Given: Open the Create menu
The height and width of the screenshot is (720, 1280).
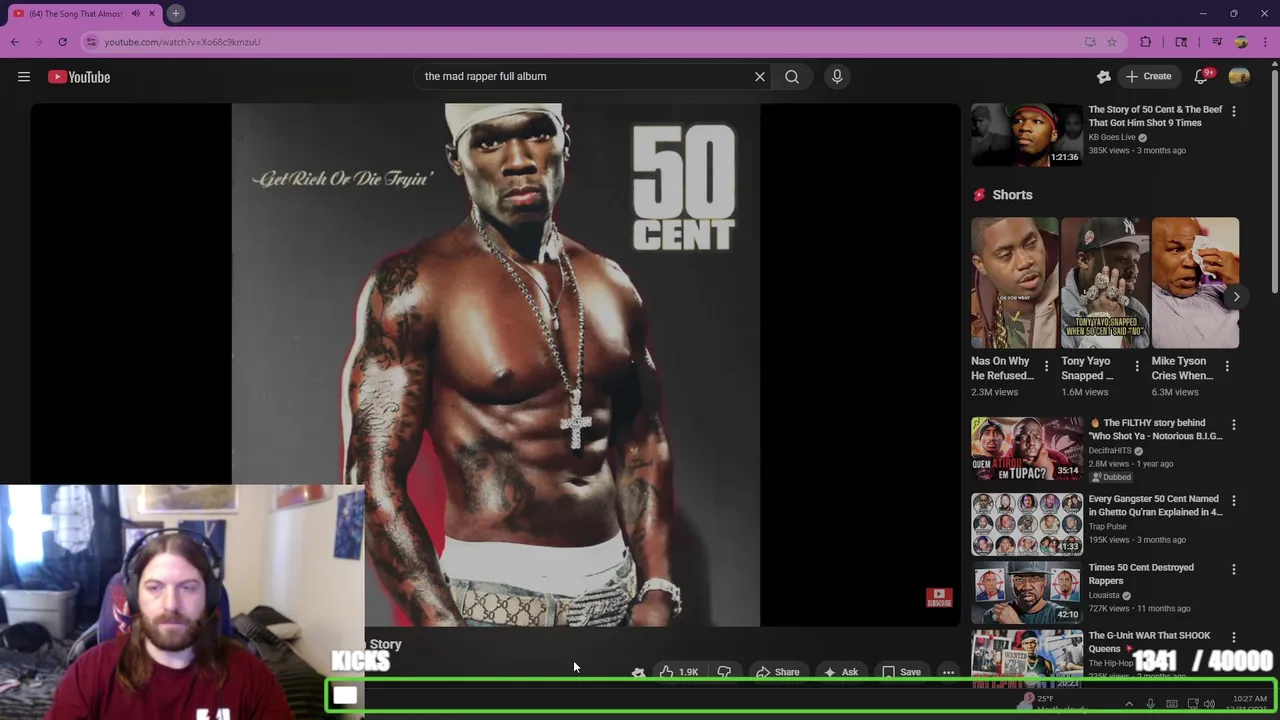Looking at the screenshot, I should click(x=1148, y=76).
